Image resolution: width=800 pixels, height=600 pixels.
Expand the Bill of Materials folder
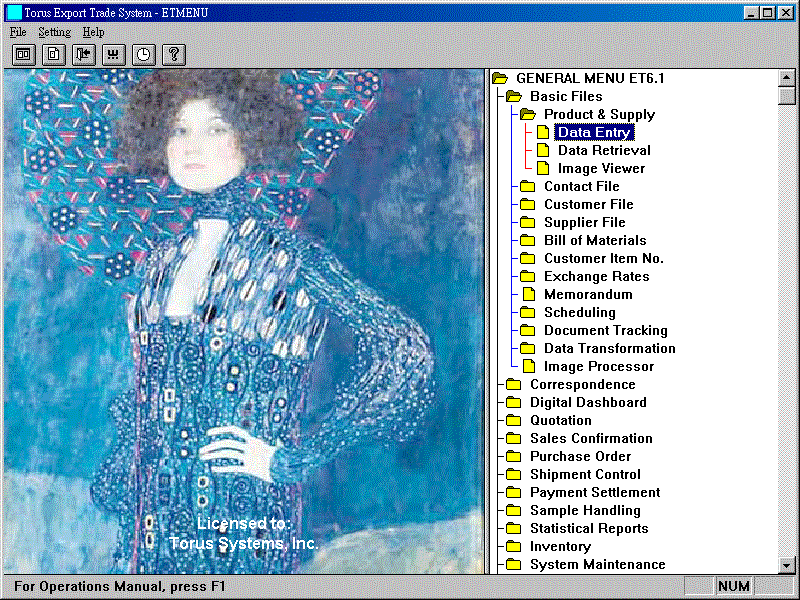pos(528,241)
